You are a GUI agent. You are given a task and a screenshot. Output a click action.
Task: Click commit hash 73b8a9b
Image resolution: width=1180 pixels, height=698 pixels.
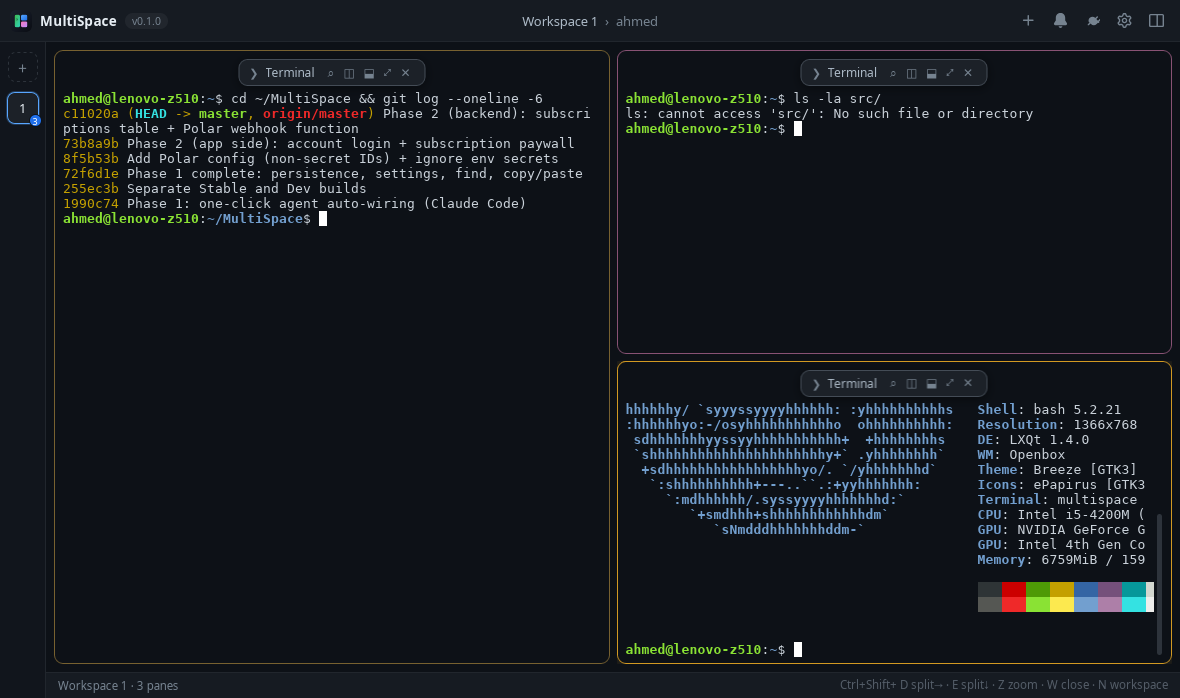tap(91, 144)
